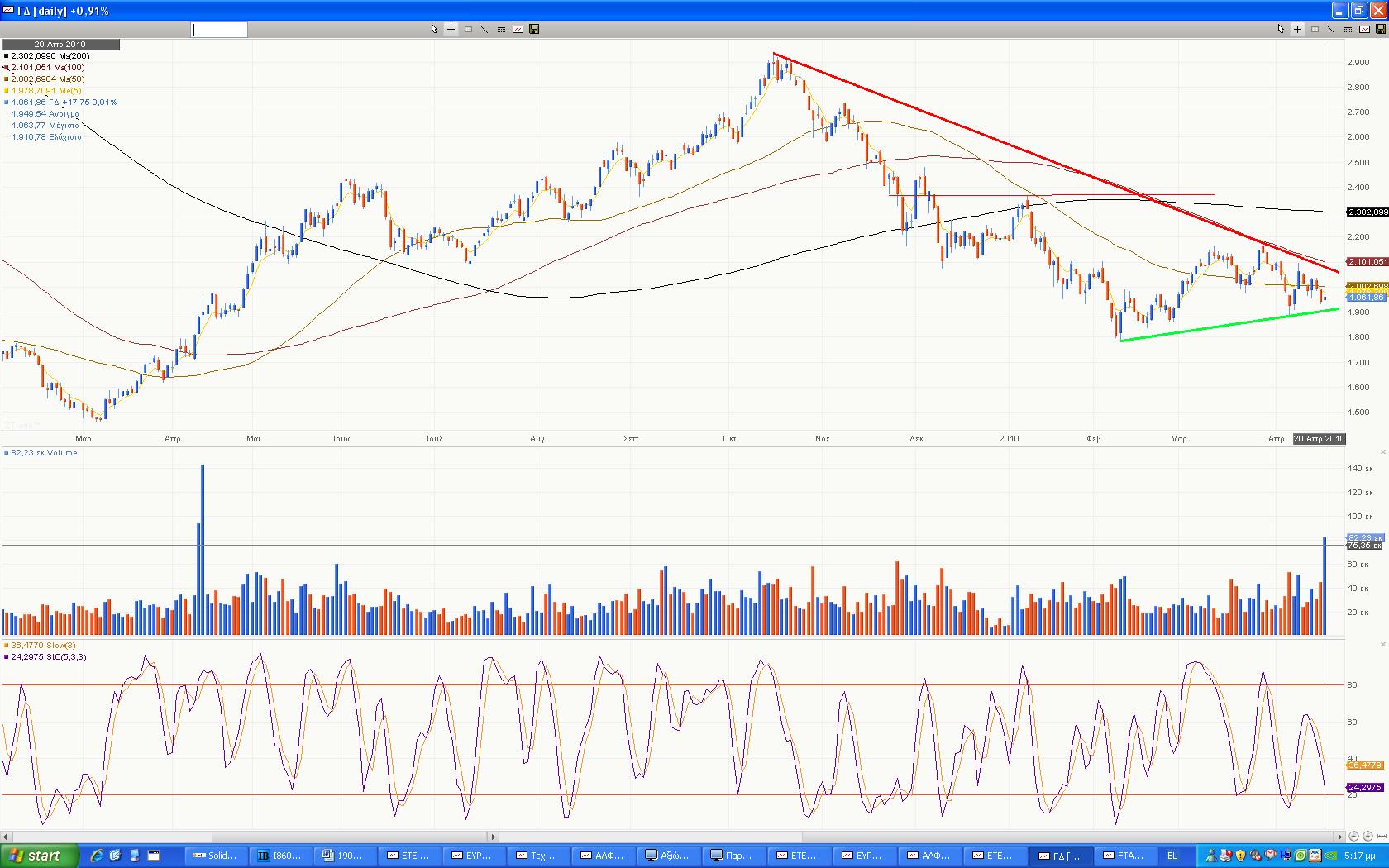Zoom out with the minus magnifier button

coord(1353,836)
